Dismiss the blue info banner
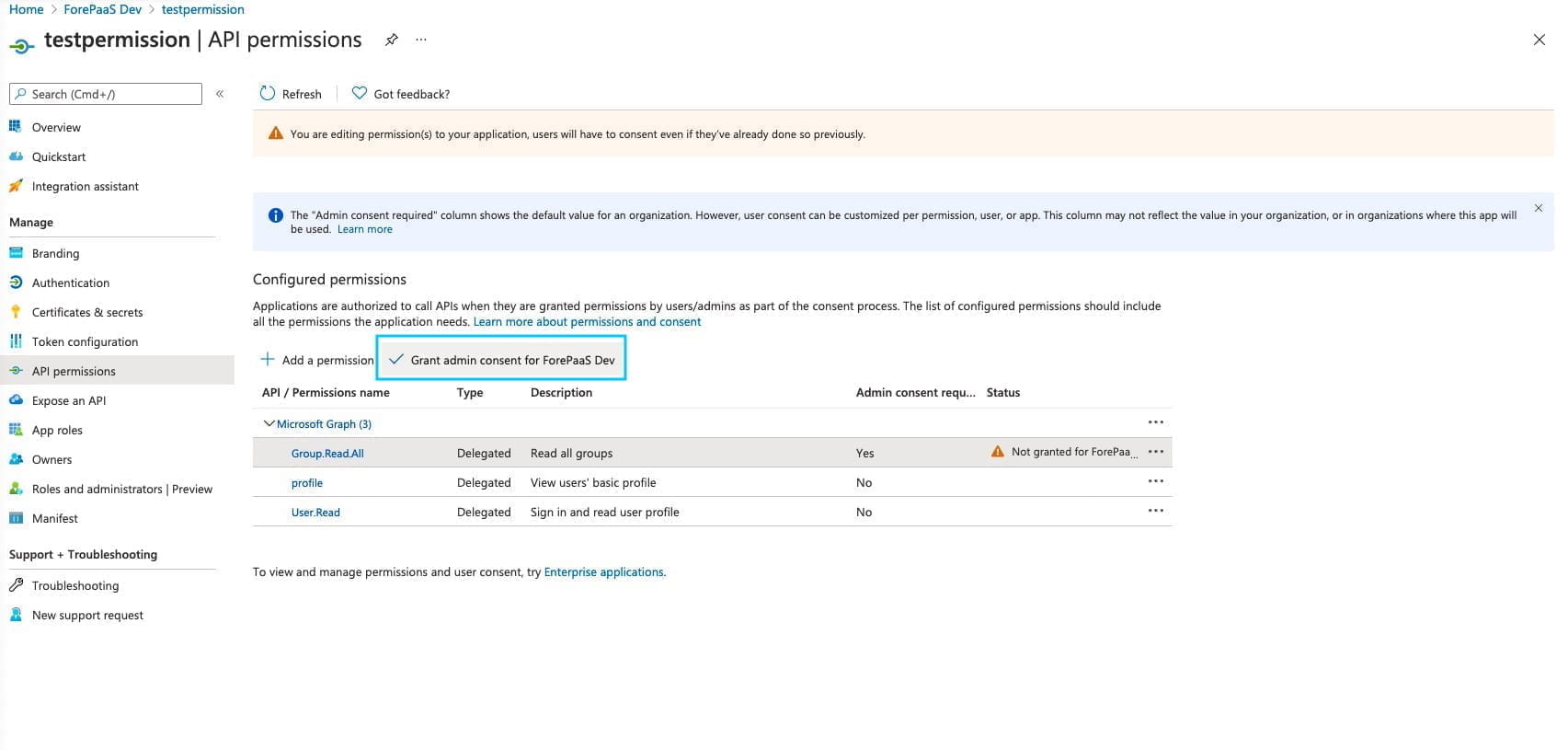Viewport: 1568px width, 750px height. pos(1539,208)
